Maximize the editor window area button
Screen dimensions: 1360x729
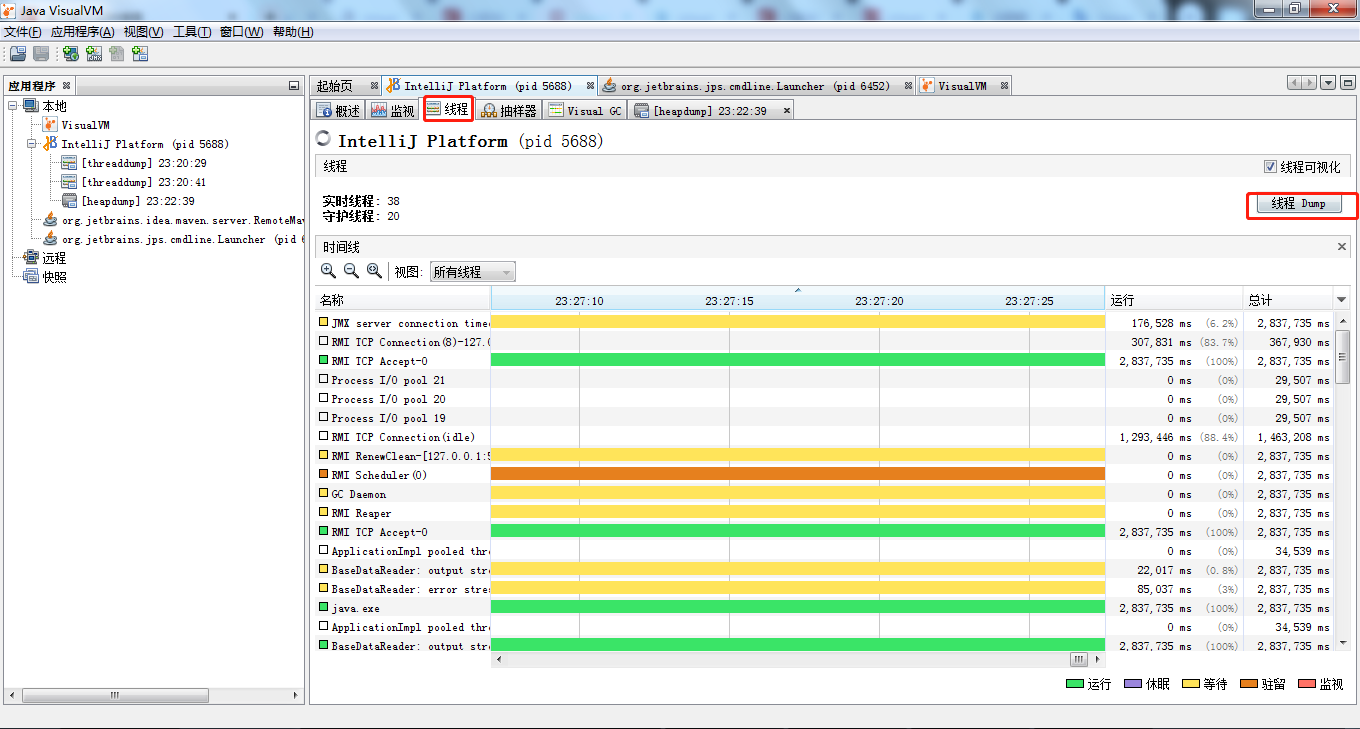pyautogui.click(x=1347, y=83)
